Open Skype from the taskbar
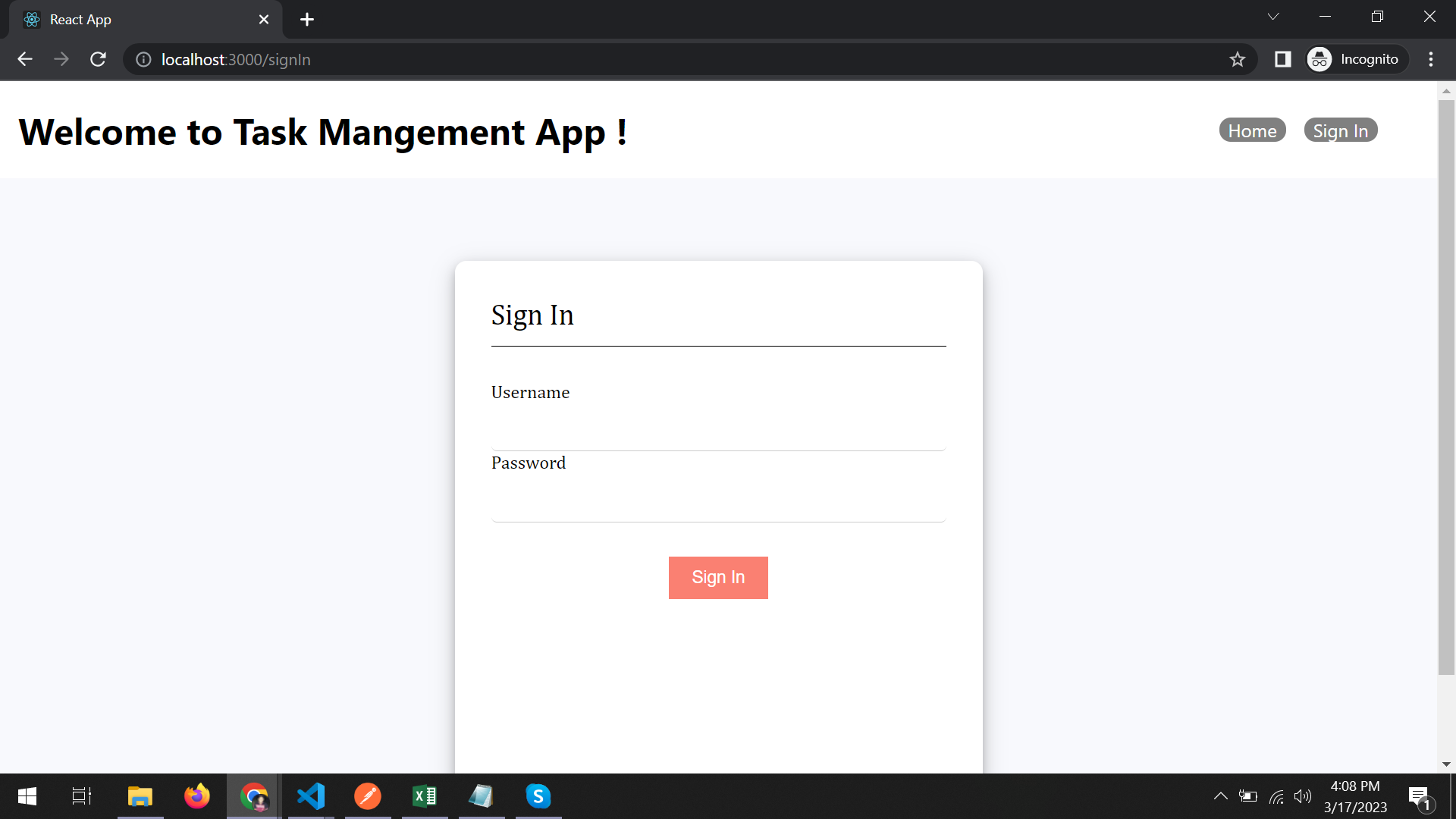1456x819 pixels. click(538, 796)
